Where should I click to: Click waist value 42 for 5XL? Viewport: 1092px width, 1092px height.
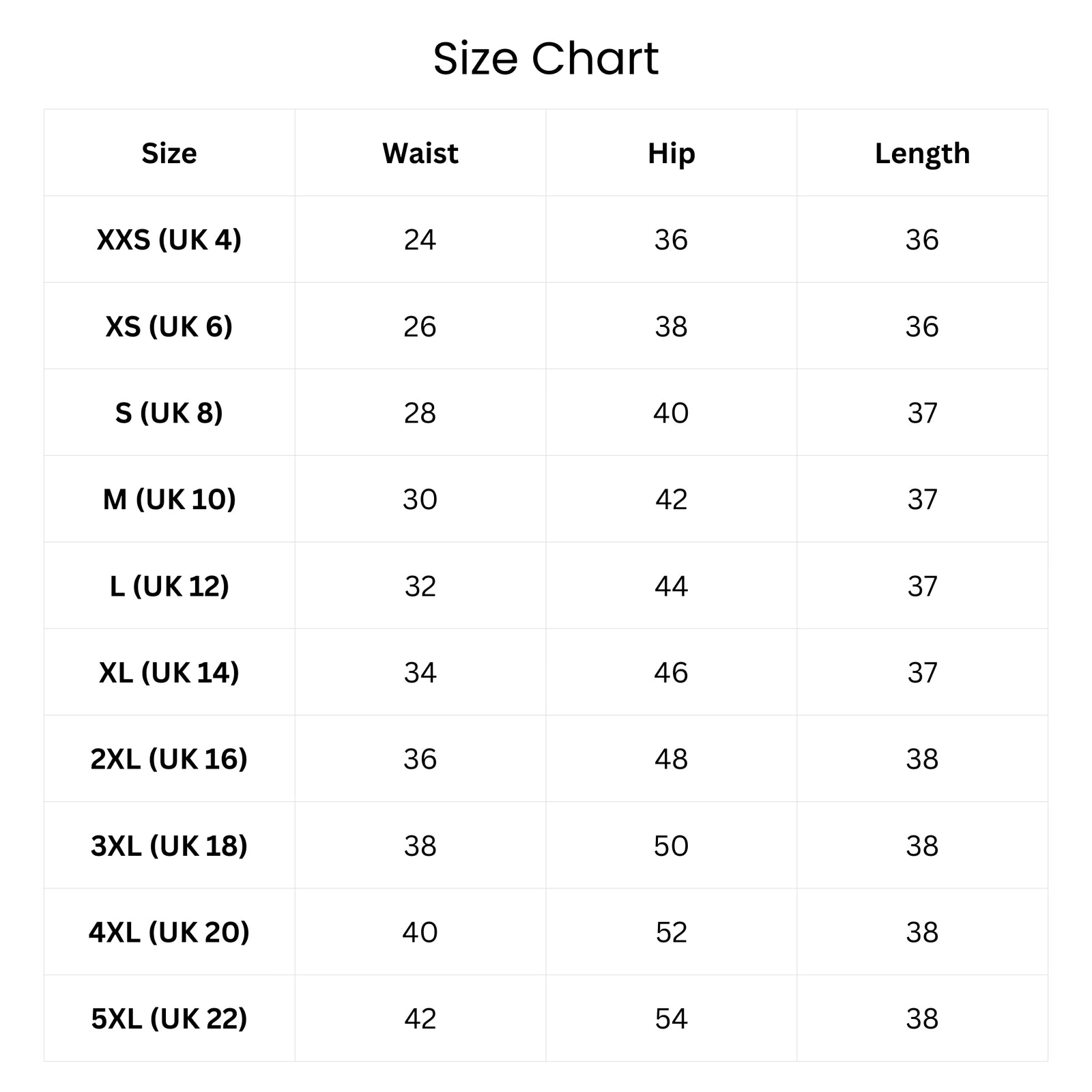(420, 1019)
